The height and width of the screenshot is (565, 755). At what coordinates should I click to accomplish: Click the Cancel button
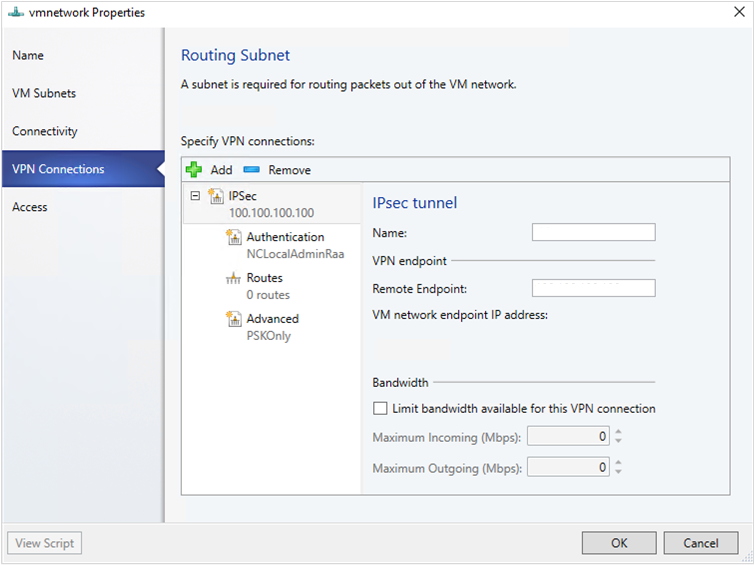(701, 543)
